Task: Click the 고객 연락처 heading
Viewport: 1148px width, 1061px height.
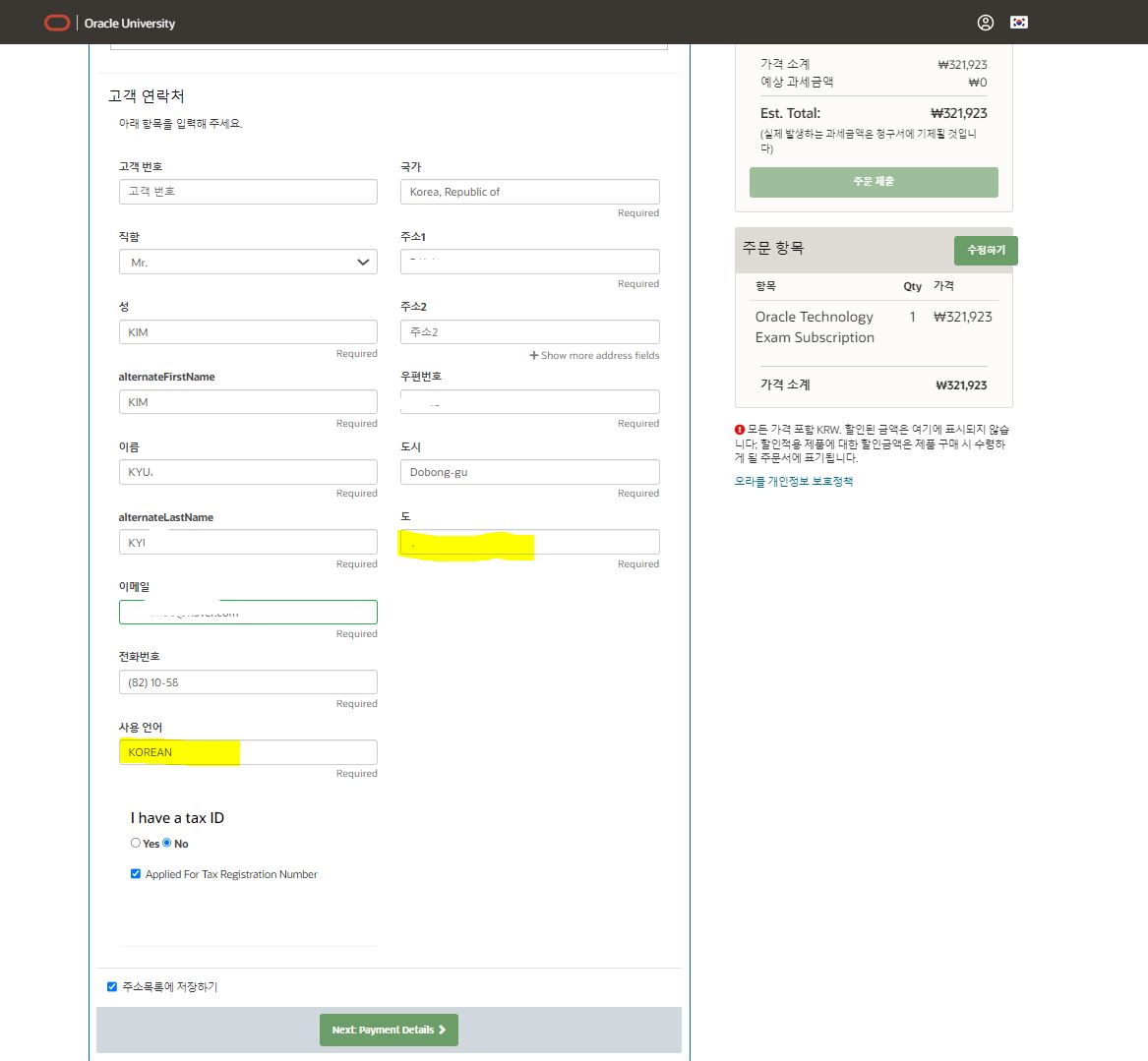Action: (x=147, y=95)
